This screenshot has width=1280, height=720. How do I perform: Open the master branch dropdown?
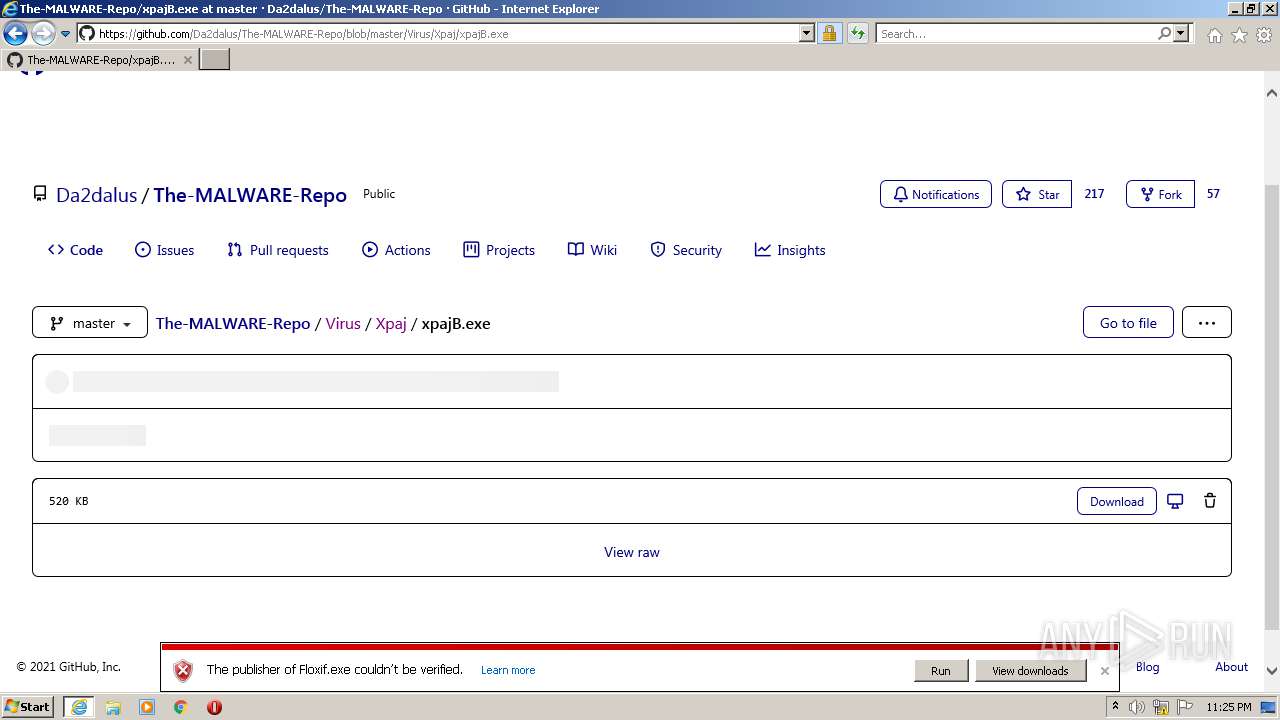coord(90,322)
